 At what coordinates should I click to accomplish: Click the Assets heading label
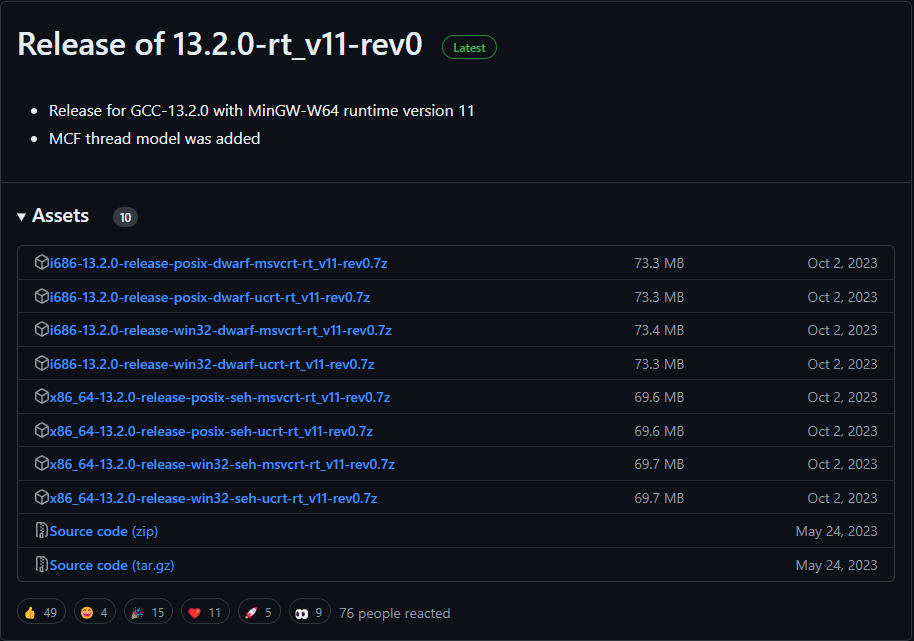(x=61, y=216)
